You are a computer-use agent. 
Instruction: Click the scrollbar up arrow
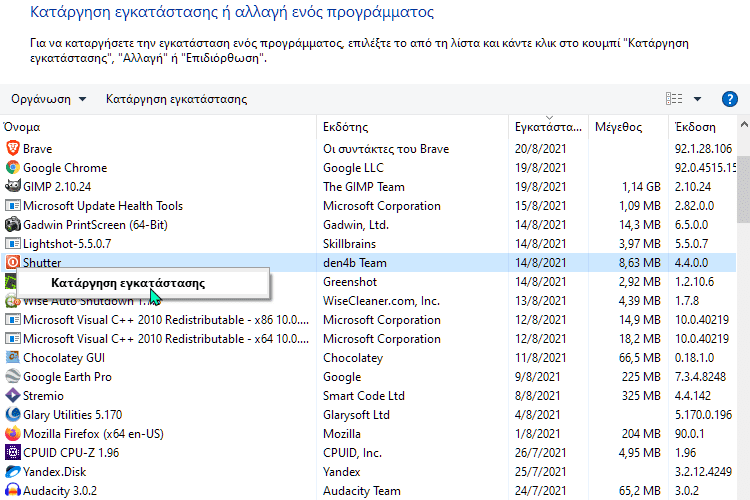pos(744,124)
